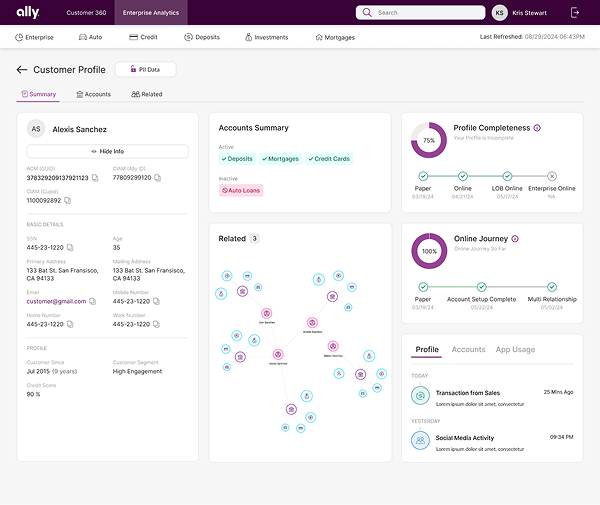Toggle the Hide Info button

(x=108, y=152)
